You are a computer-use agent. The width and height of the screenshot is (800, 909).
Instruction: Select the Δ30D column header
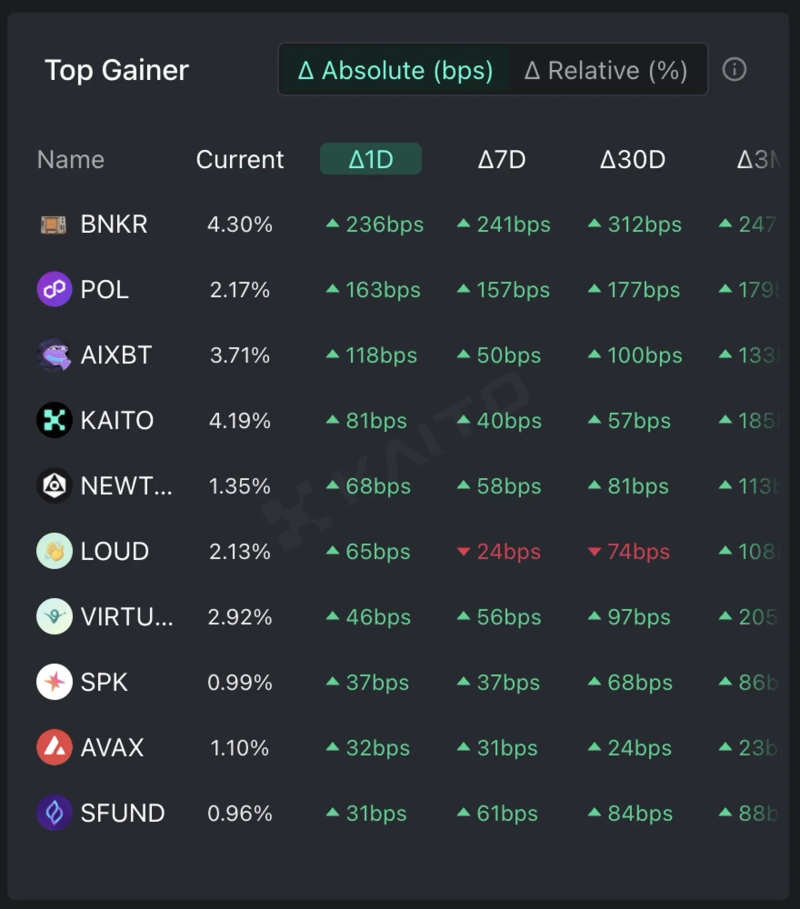tap(632, 160)
